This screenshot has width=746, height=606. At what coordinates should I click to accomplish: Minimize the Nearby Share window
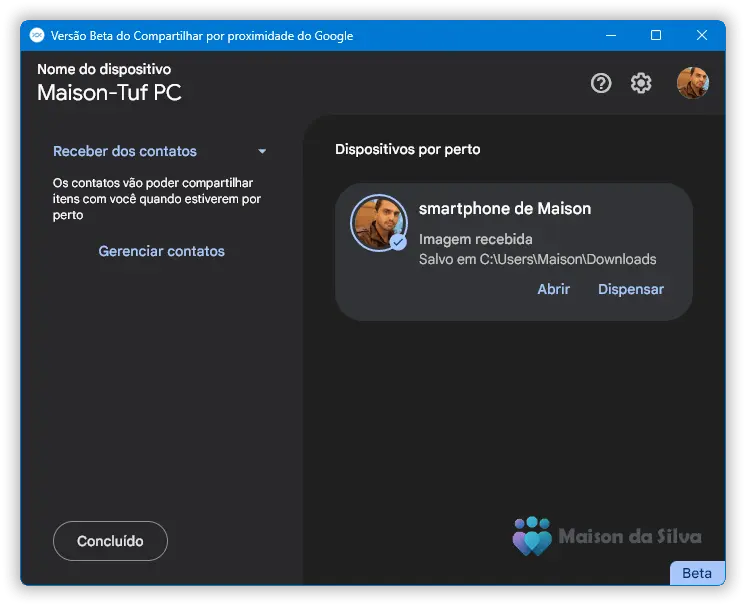(610, 36)
